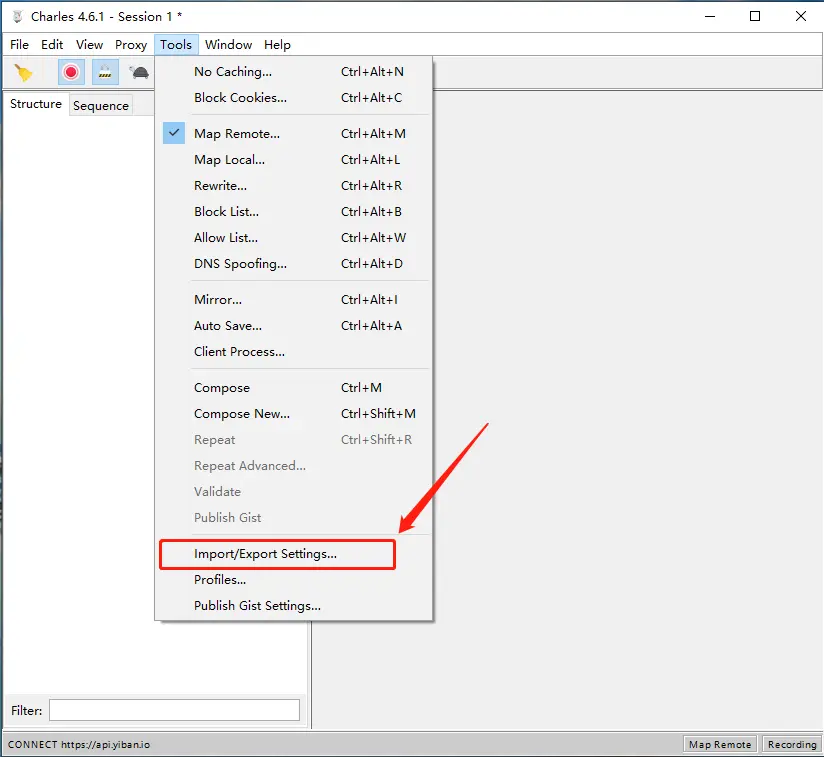
Task: Open Publish Gist Settings... entry
Action: (294, 606)
